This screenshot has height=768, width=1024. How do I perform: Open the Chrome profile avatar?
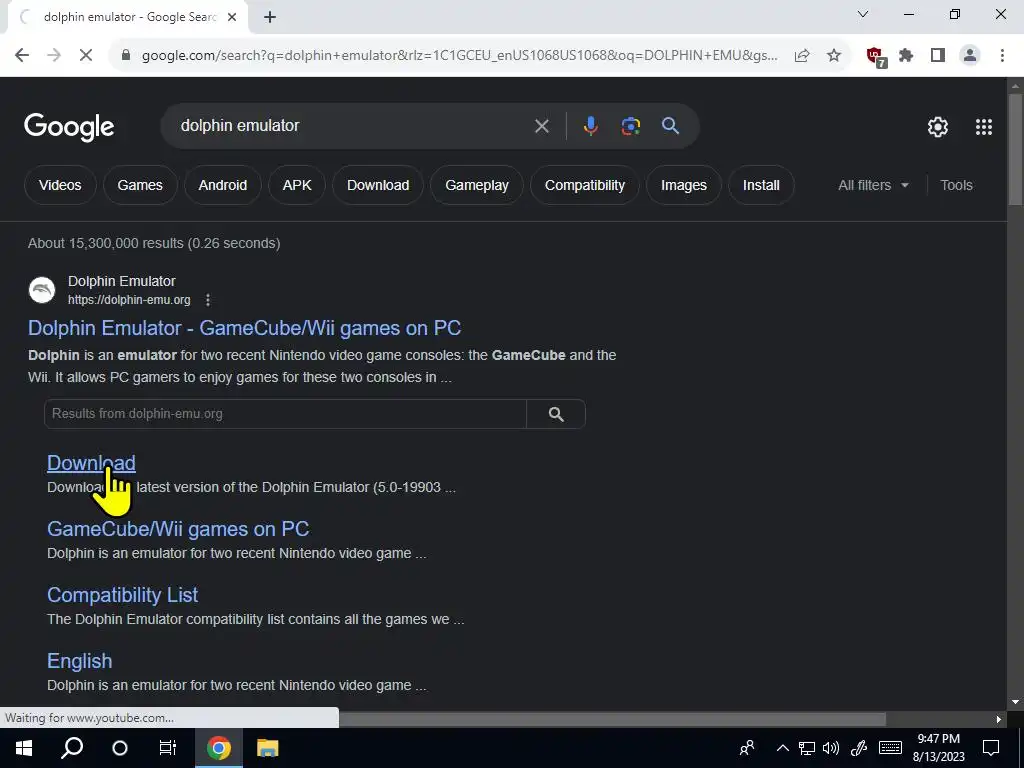point(970,56)
